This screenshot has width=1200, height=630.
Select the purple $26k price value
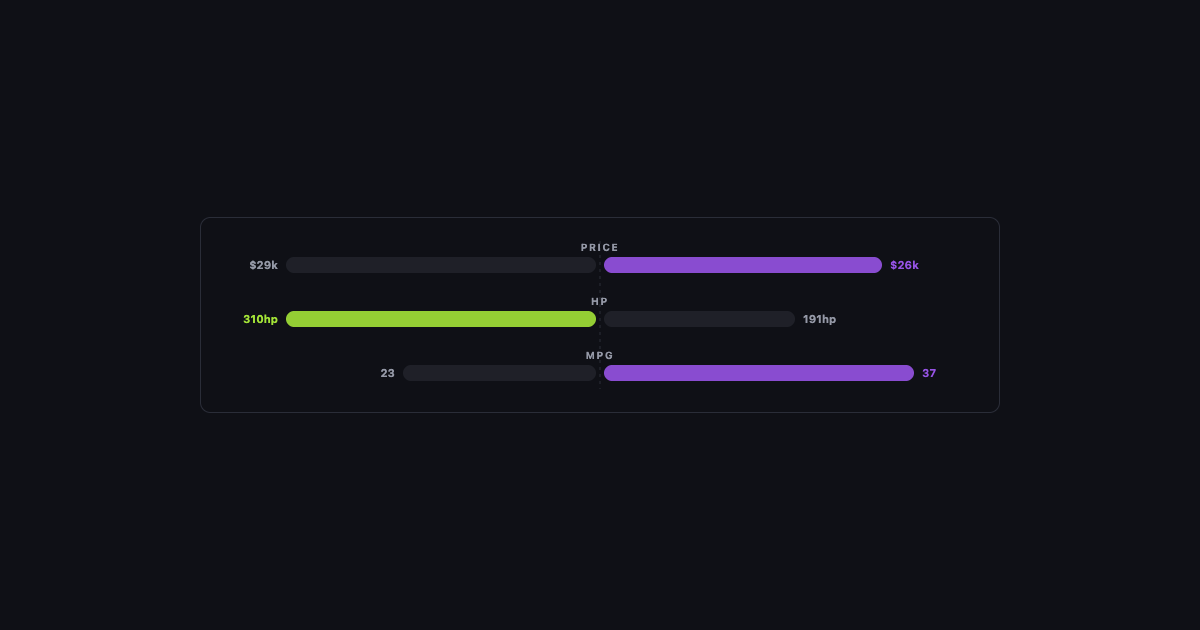tap(904, 265)
